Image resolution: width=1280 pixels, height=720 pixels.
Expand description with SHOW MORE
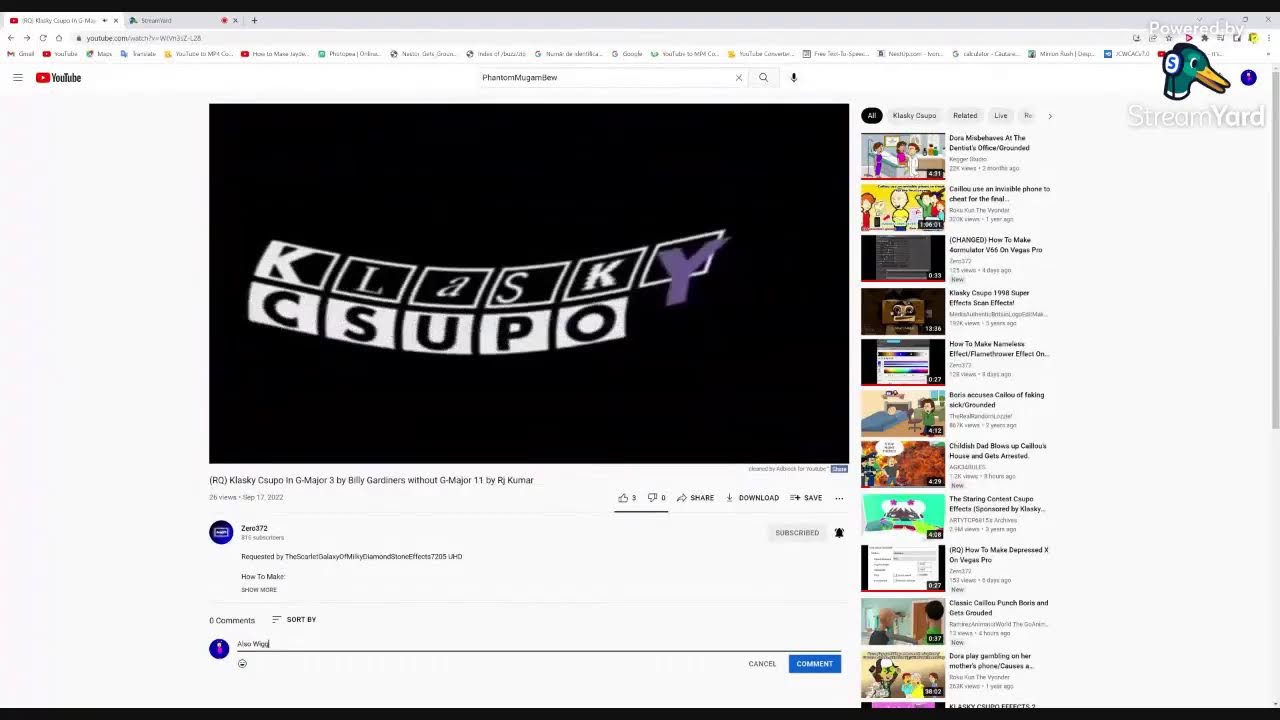(259, 590)
